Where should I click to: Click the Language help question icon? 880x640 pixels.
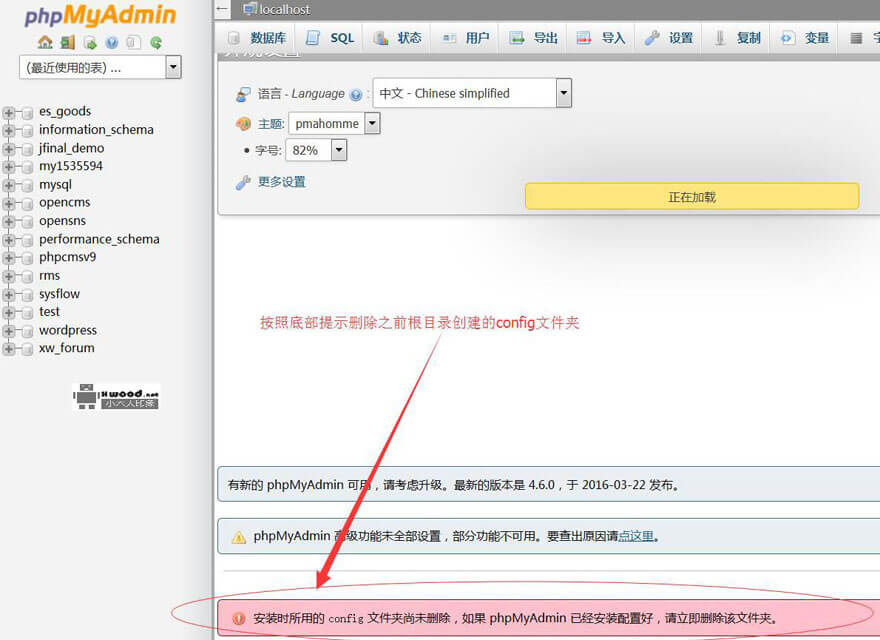click(356, 95)
